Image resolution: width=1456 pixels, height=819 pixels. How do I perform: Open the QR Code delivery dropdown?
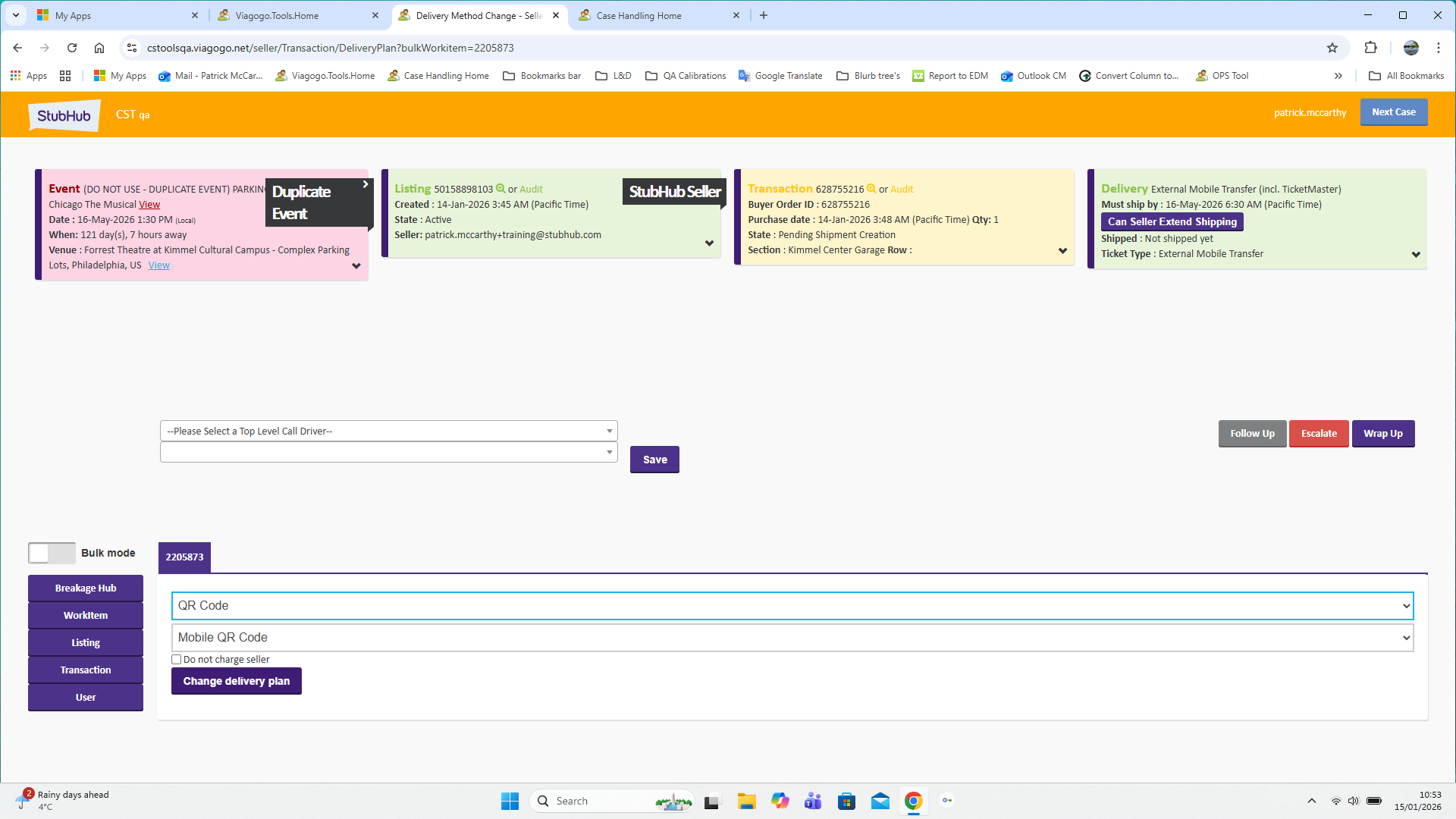[792, 606]
